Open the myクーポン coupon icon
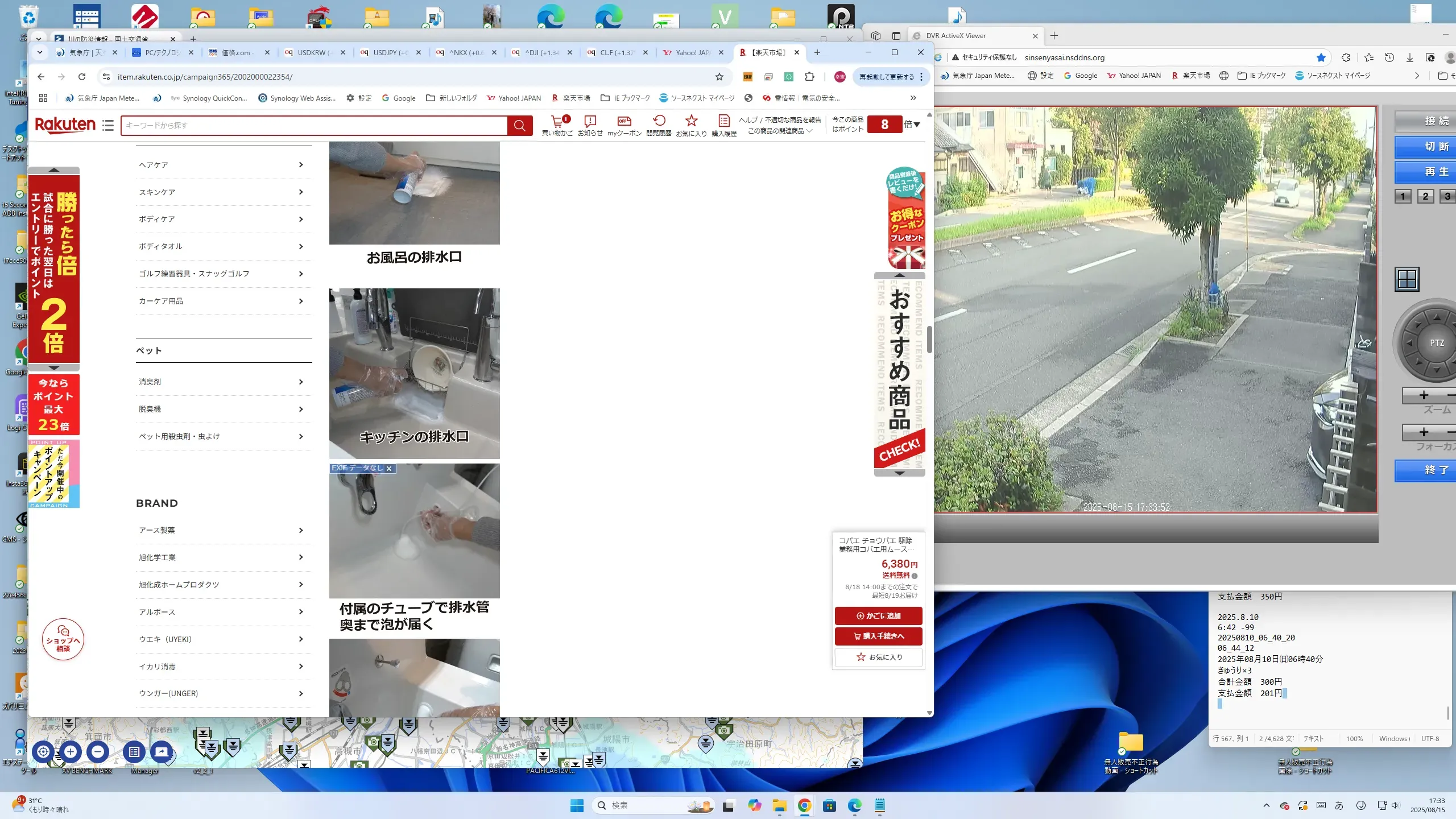The image size is (1456, 819). click(x=624, y=121)
